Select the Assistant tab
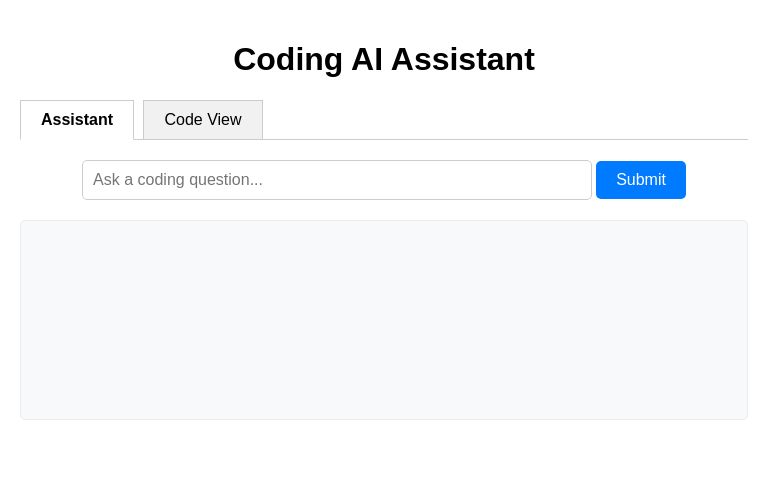The width and height of the screenshot is (768, 480). (x=77, y=120)
